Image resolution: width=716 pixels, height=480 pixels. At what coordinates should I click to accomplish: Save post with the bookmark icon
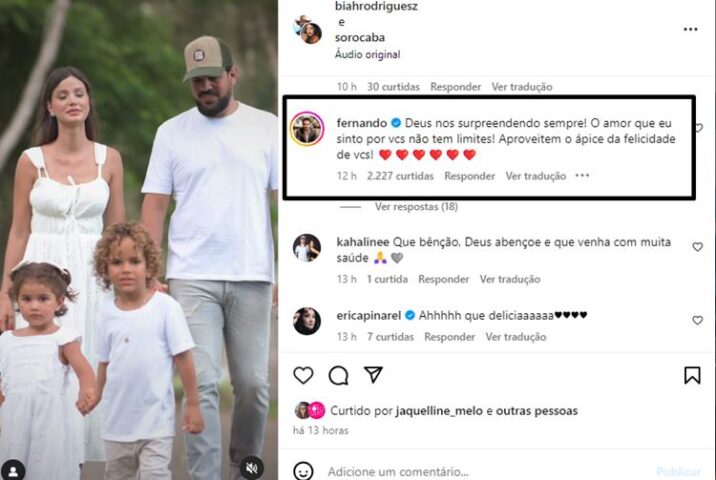(692, 375)
